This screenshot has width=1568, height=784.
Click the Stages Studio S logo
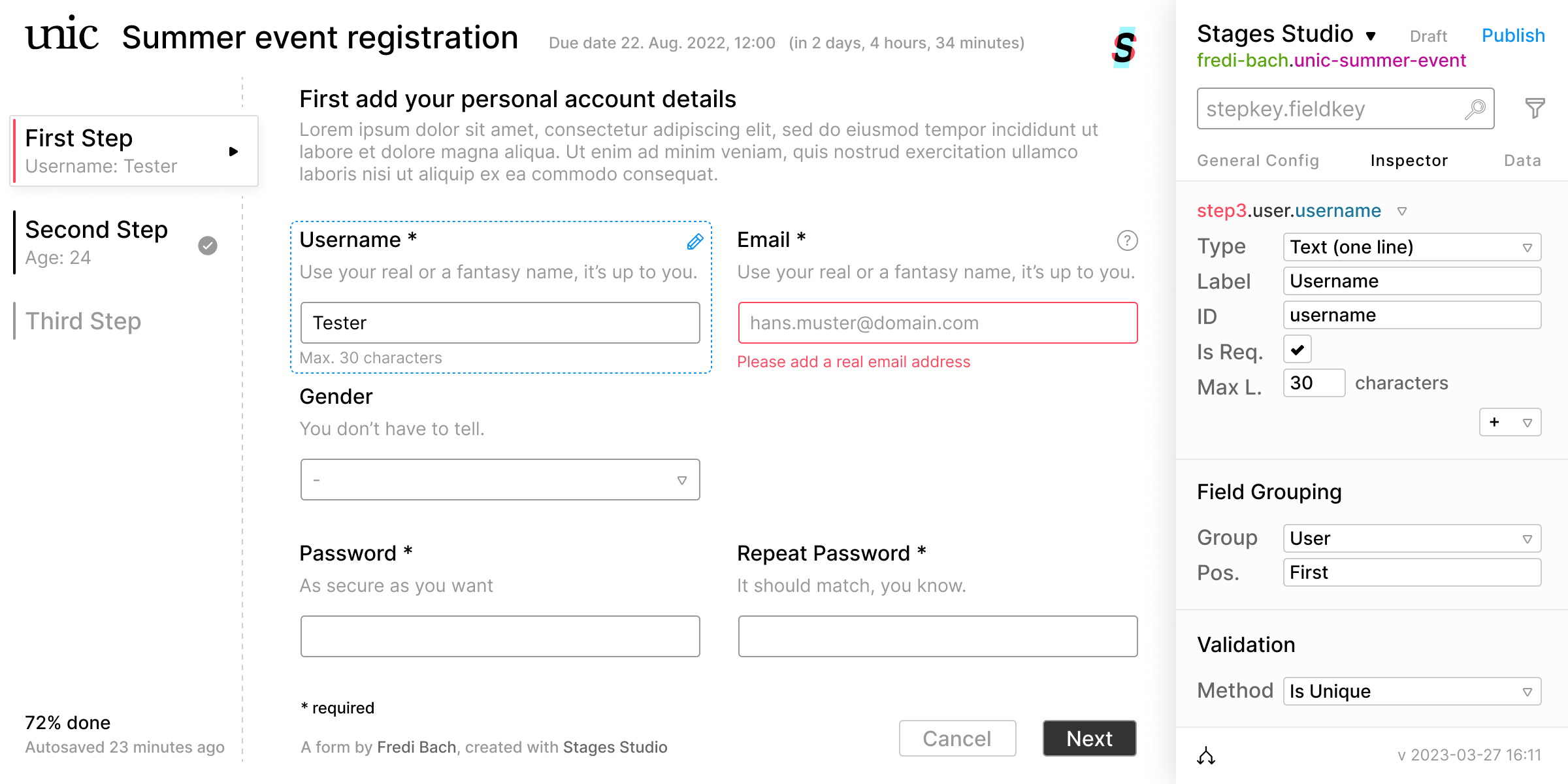[x=1124, y=47]
